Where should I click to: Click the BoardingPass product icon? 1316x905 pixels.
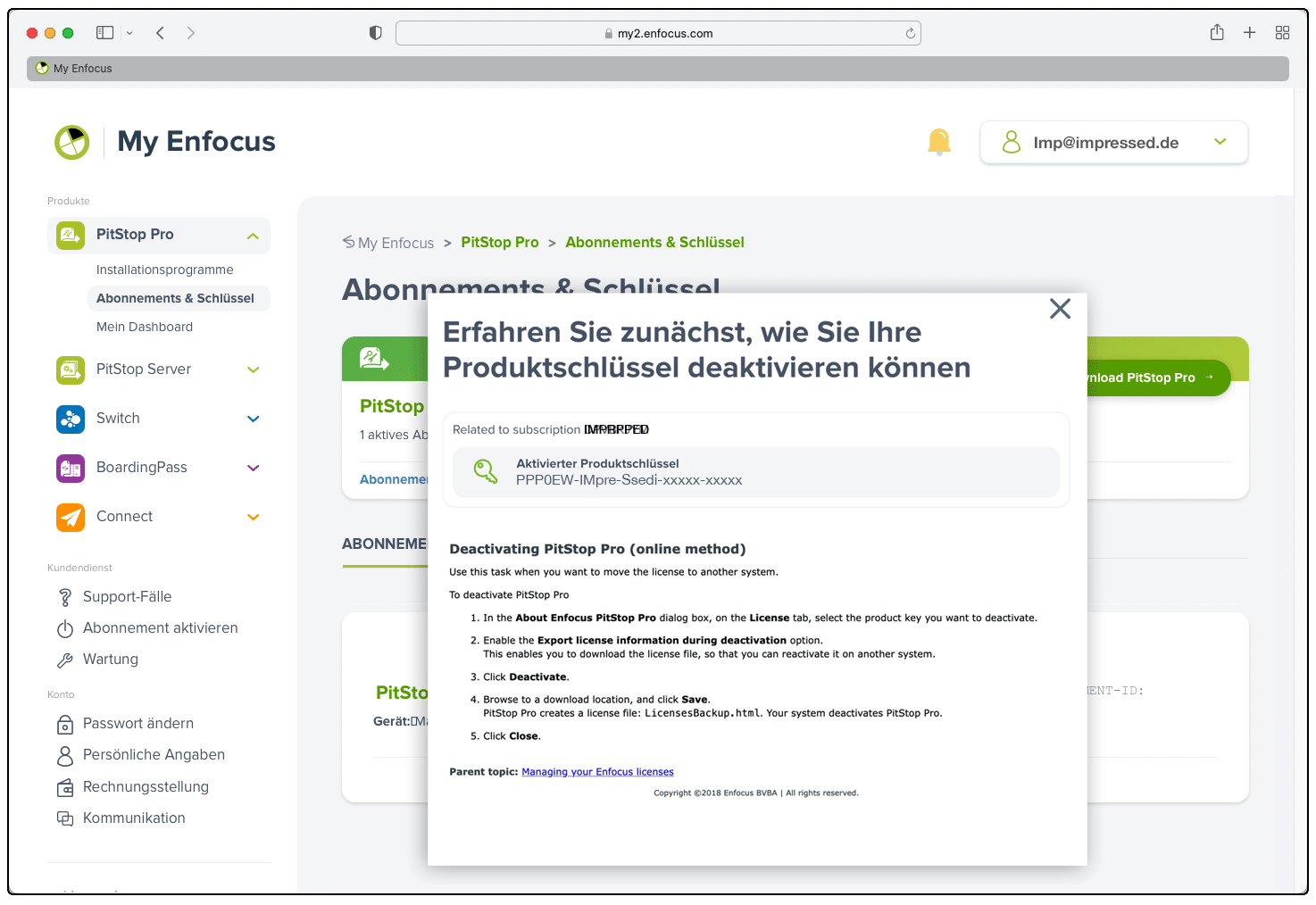click(x=71, y=468)
